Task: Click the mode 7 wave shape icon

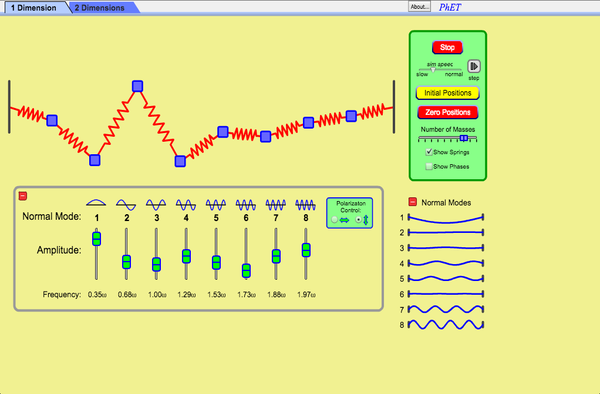Action: 276,205
